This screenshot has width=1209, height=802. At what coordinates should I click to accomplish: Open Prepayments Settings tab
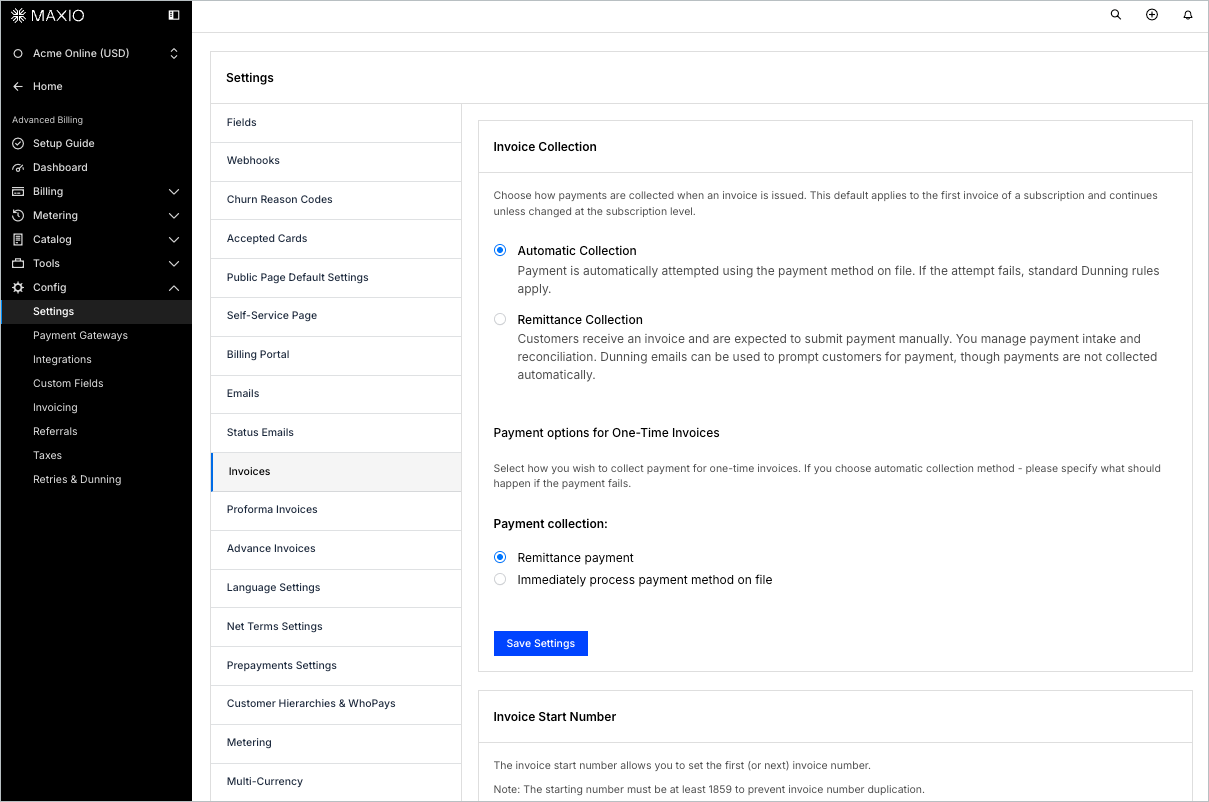tap(336, 666)
